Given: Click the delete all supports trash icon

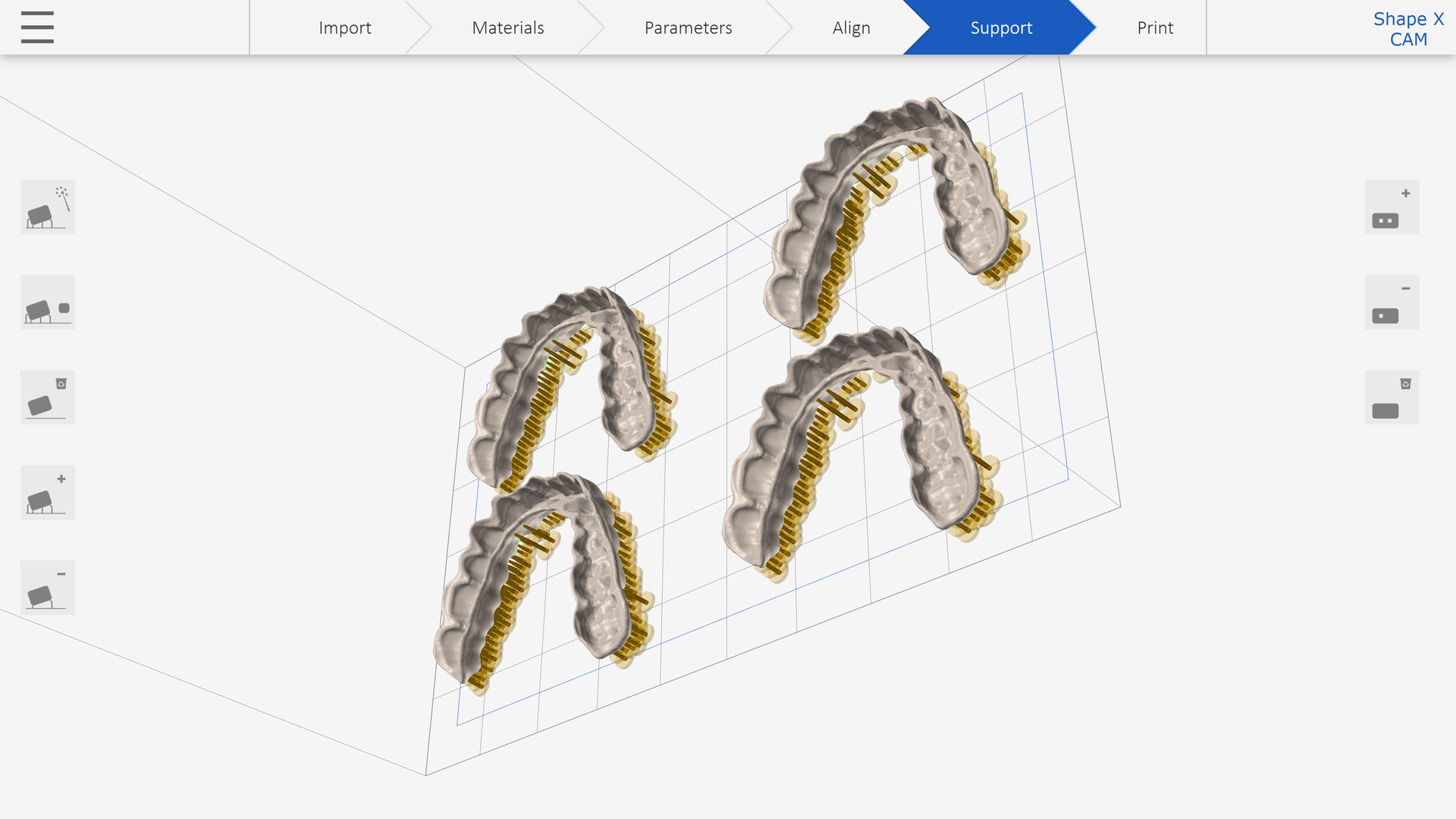Looking at the screenshot, I should point(48,397).
